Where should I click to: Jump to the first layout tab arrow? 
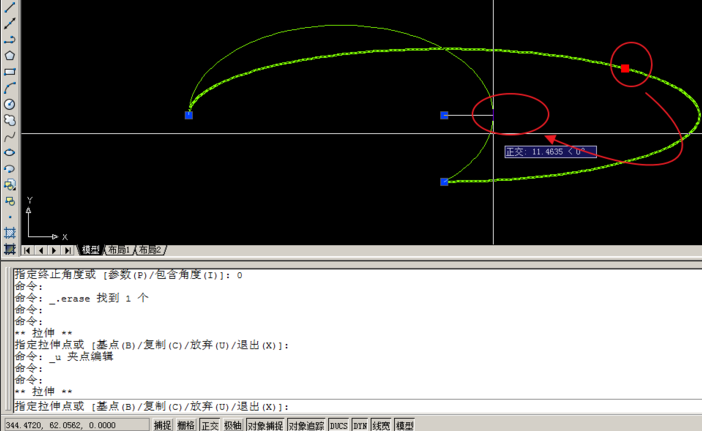click(27, 250)
